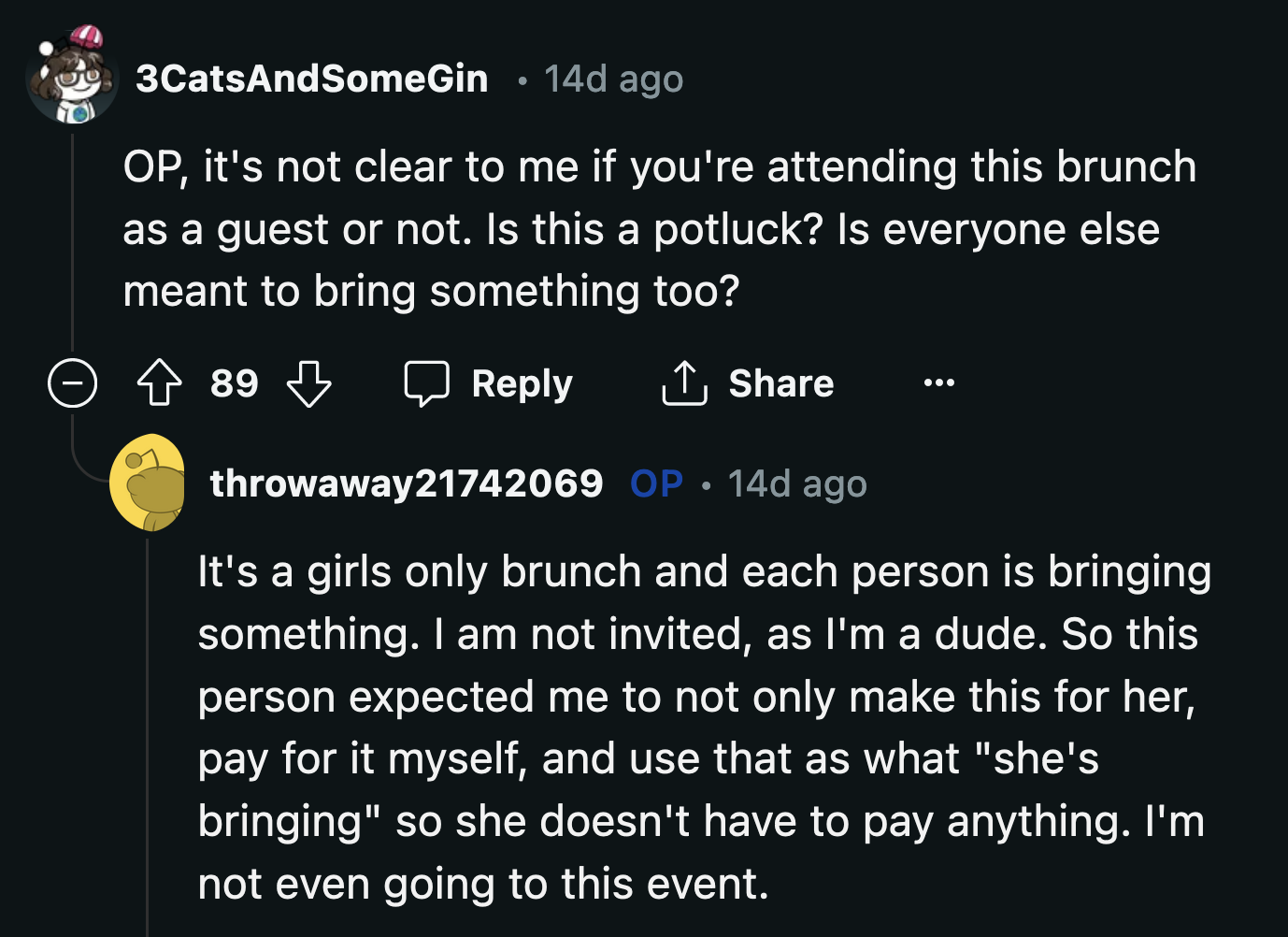Click the 89 vote count indicator
Viewport: 1288px width, 937px height.
point(233,382)
